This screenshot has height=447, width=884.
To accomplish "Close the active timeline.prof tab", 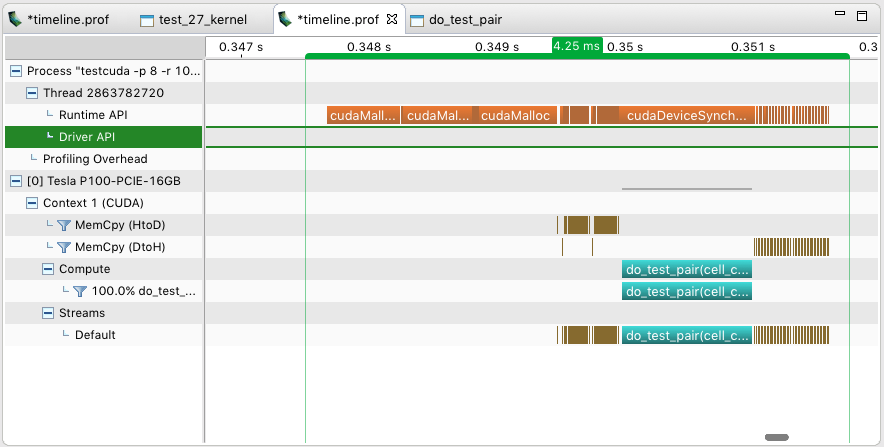I will tap(392, 19).
